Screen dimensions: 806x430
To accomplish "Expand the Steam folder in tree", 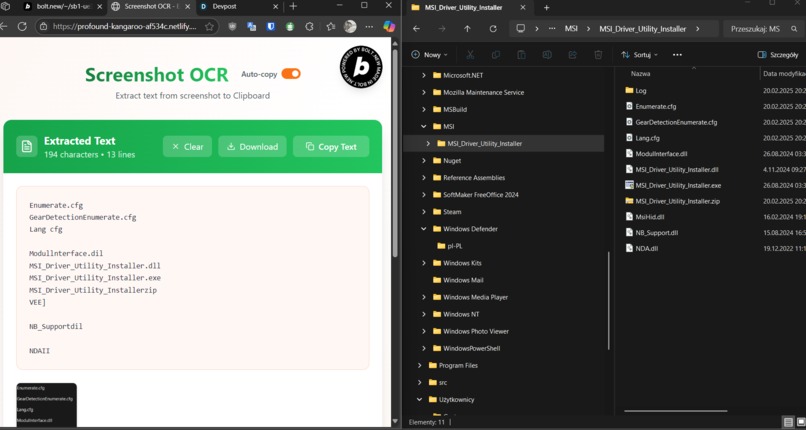I will pos(424,212).
